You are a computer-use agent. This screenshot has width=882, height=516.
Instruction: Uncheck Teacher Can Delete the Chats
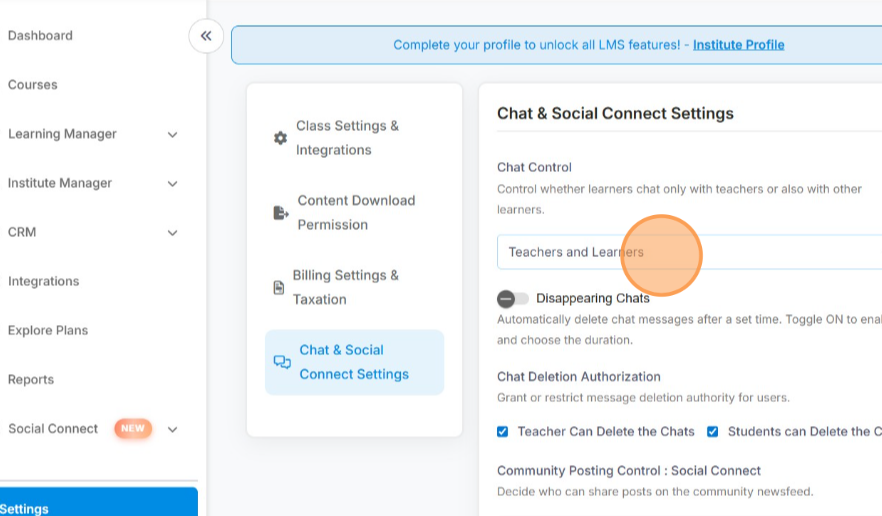point(503,432)
